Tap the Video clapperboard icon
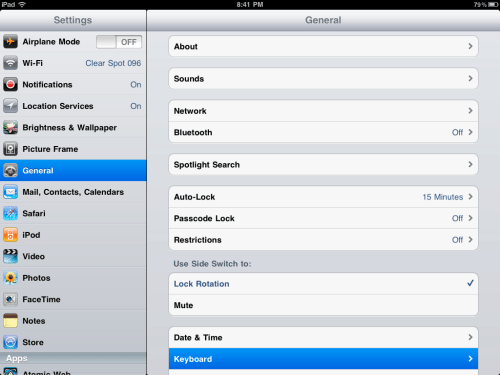This screenshot has height=375, width=500. (x=10, y=256)
